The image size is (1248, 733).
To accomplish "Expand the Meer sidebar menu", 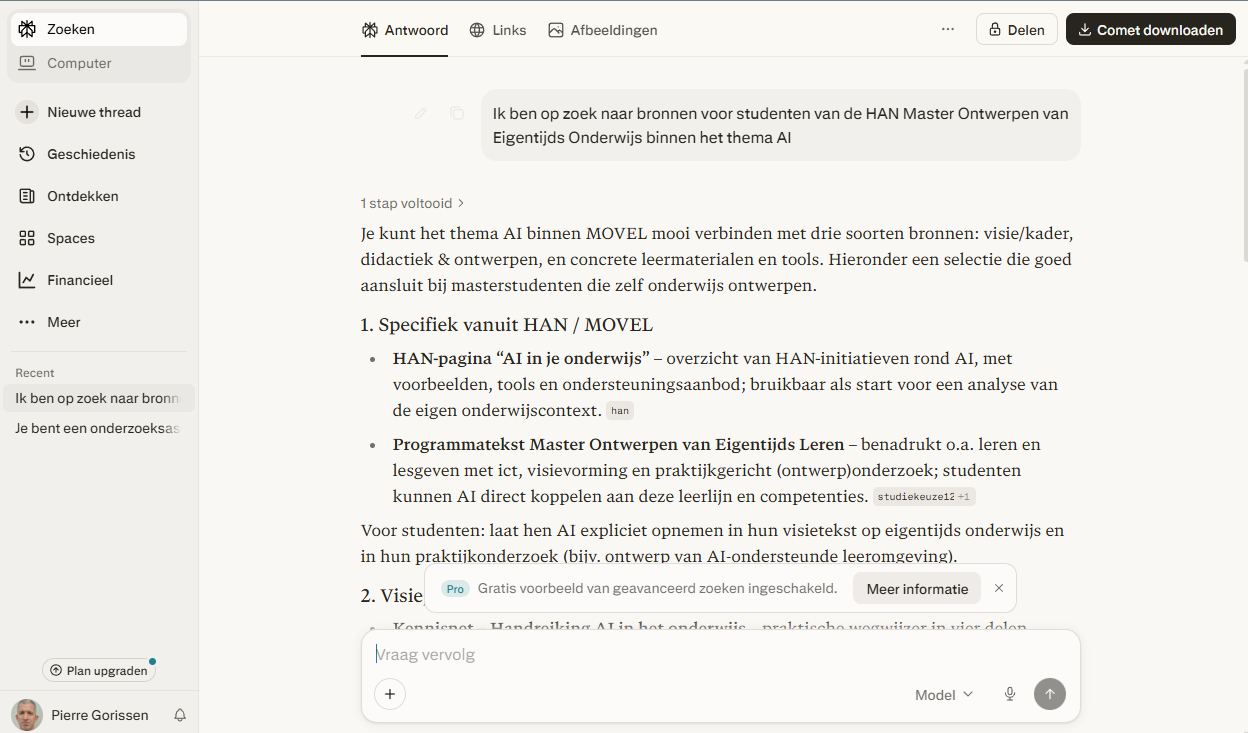I will tap(64, 322).
